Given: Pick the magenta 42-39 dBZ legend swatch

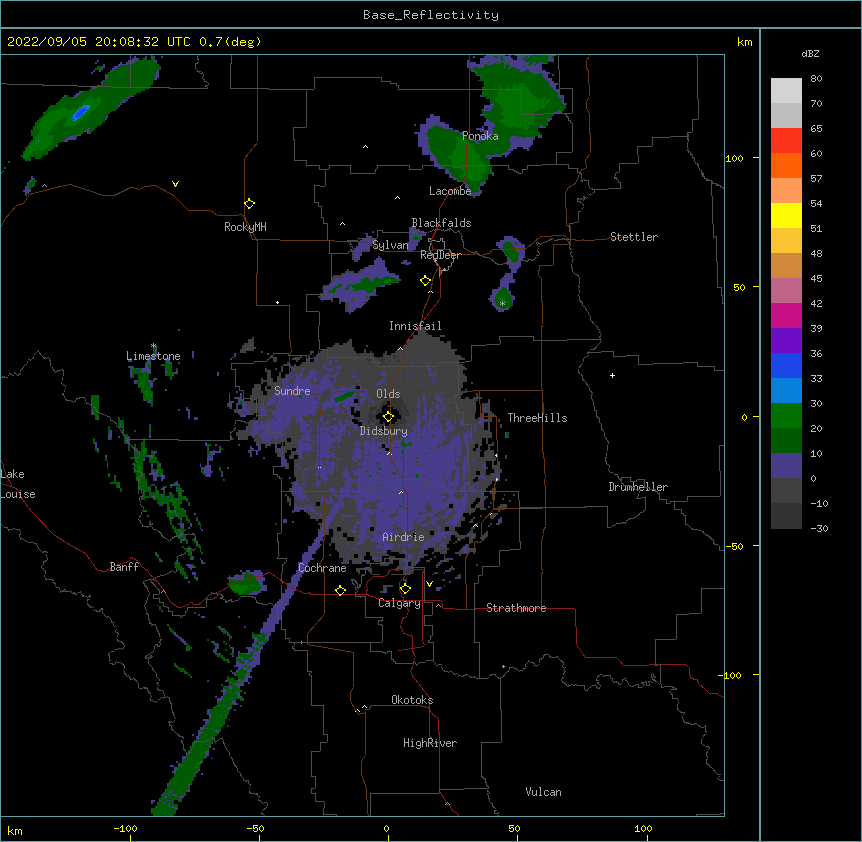Looking at the screenshot, I should pyautogui.click(x=786, y=315).
